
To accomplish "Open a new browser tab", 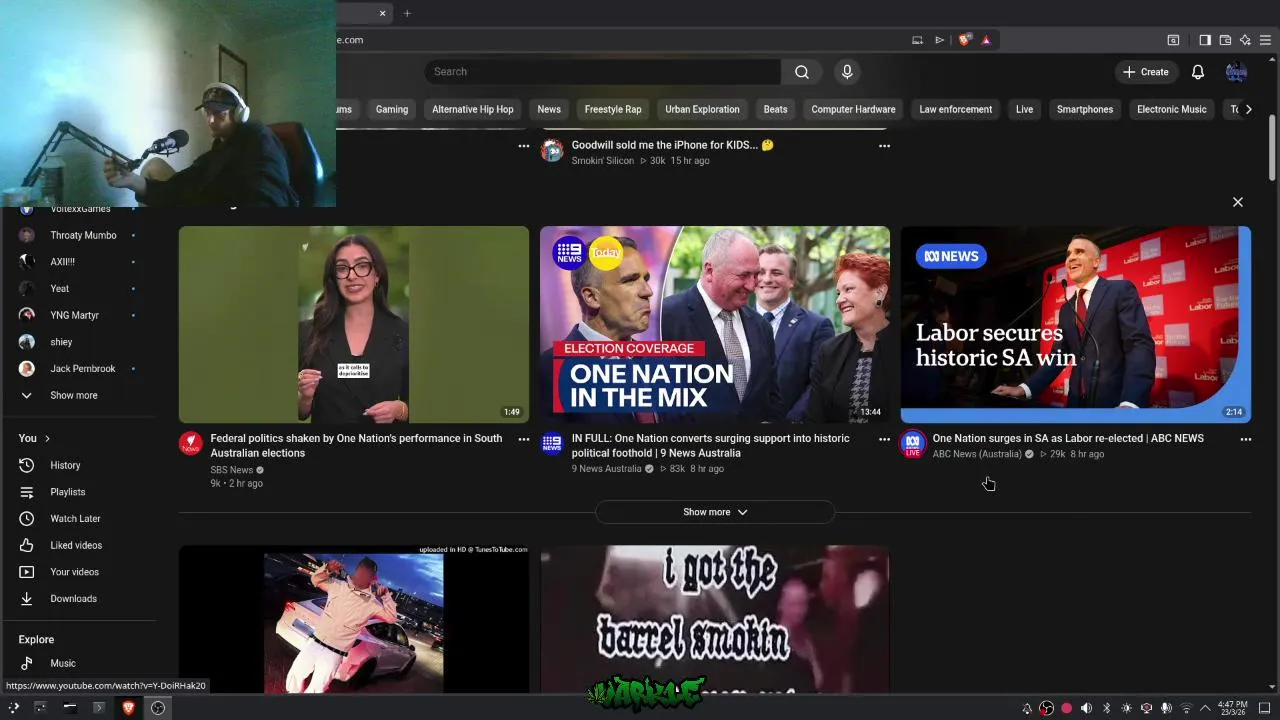I will (x=407, y=13).
